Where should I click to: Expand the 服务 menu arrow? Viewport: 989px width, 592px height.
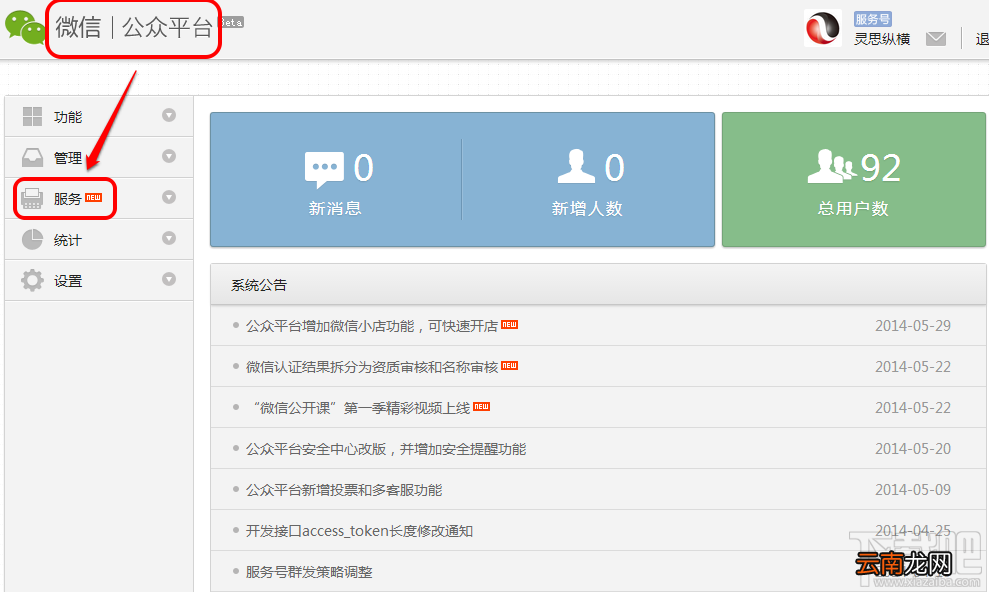(x=168, y=197)
